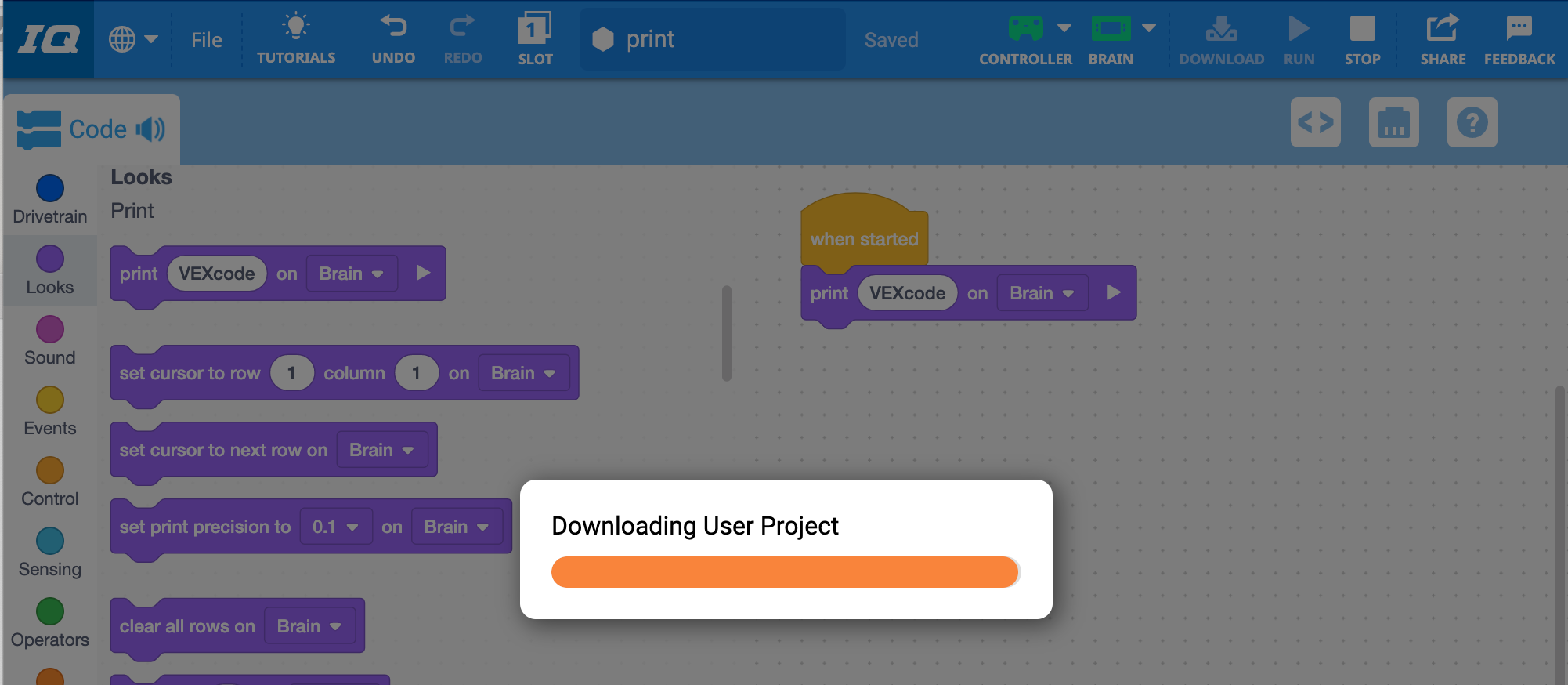Toggle the Code tab speaker sound icon
This screenshot has height=685, width=1568.
[150, 129]
